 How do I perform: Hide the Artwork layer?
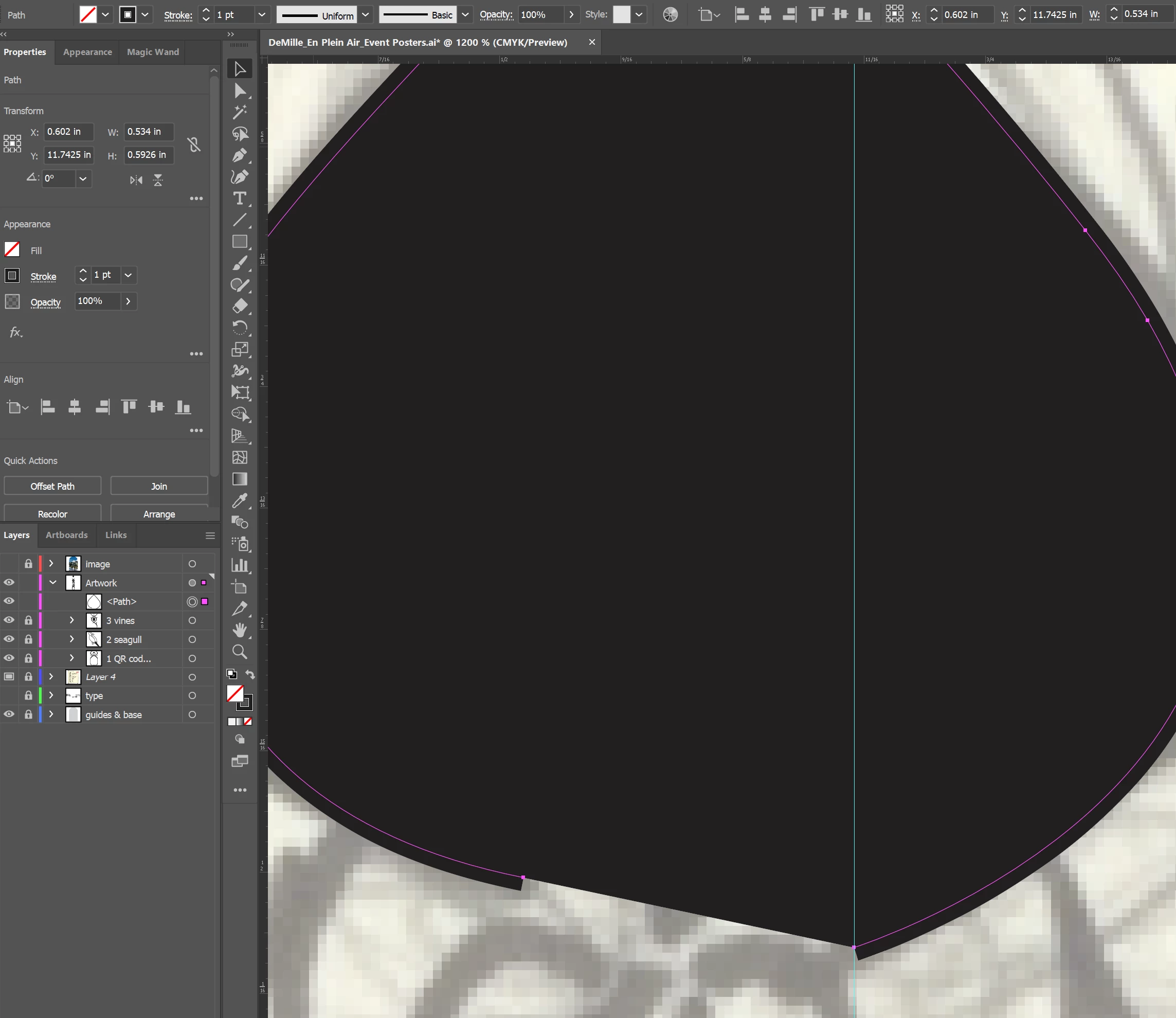(9, 582)
